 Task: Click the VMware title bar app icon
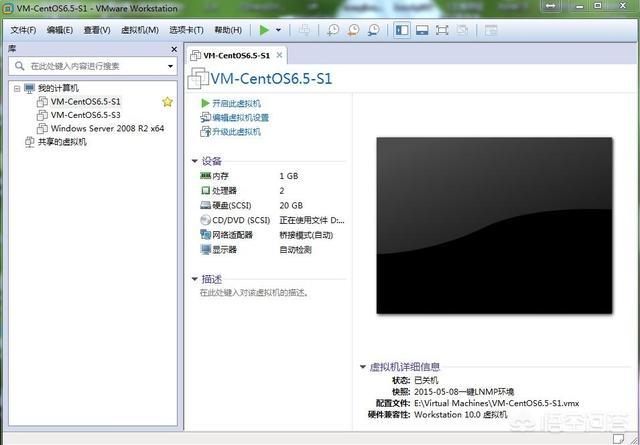[x=7, y=8]
